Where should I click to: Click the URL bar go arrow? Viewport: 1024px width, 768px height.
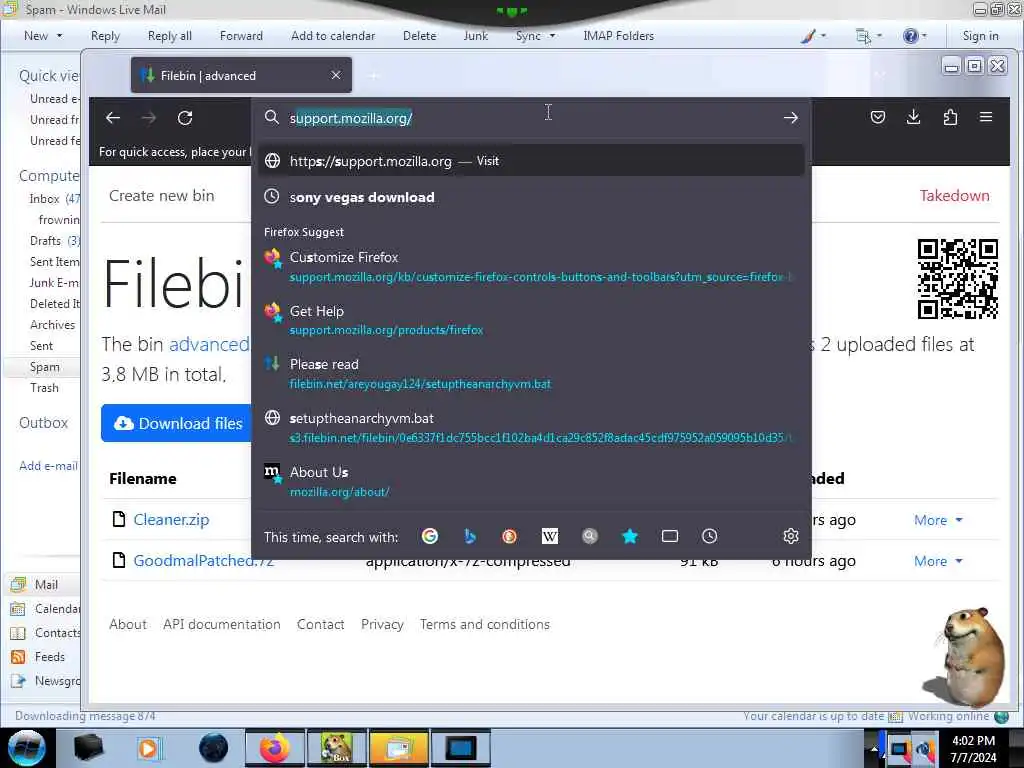click(x=791, y=118)
